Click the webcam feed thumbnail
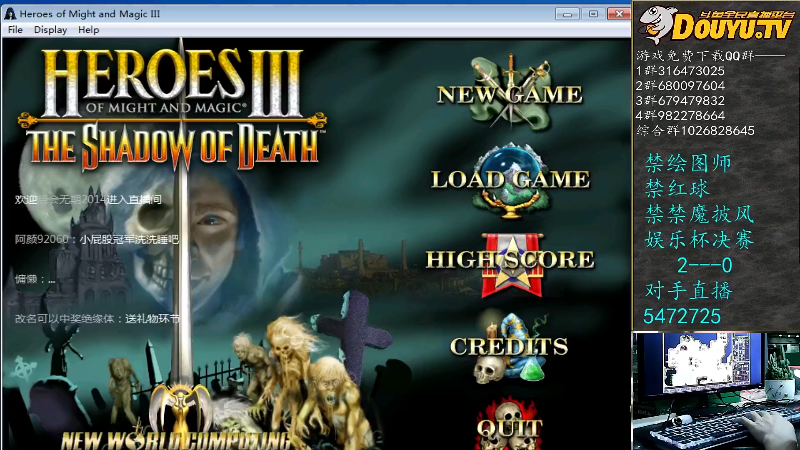 click(716, 391)
